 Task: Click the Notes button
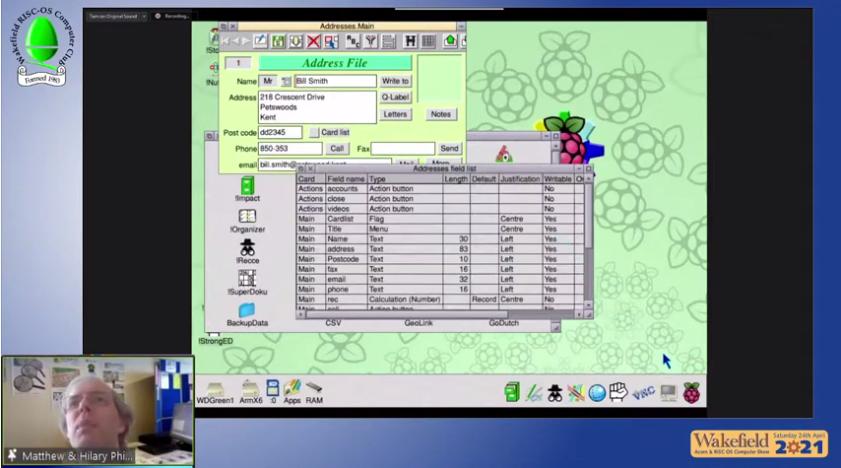[x=441, y=114]
